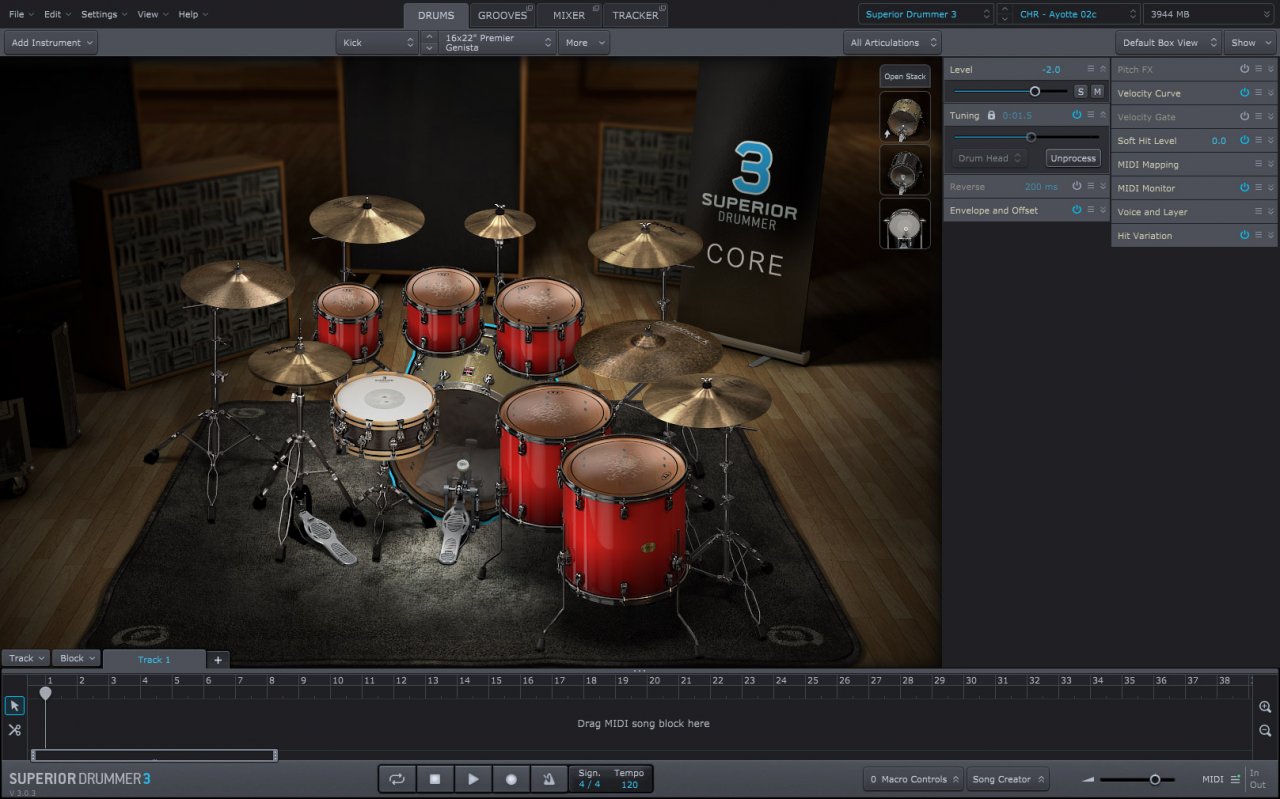Open the Level section menu icon
The width and height of the screenshot is (1280, 799).
click(x=1091, y=69)
